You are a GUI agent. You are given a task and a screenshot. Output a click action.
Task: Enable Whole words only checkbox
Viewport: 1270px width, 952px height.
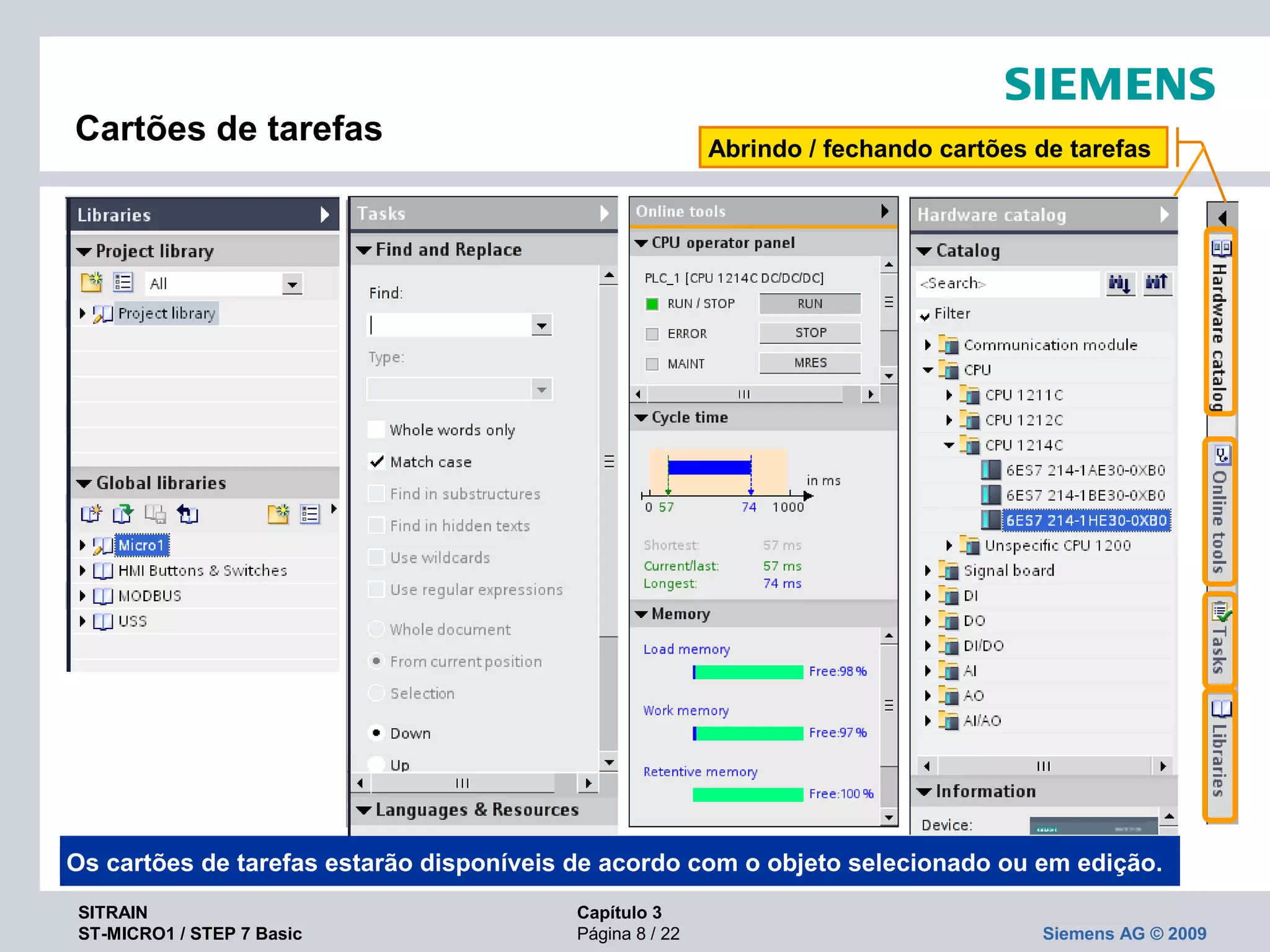376,430
